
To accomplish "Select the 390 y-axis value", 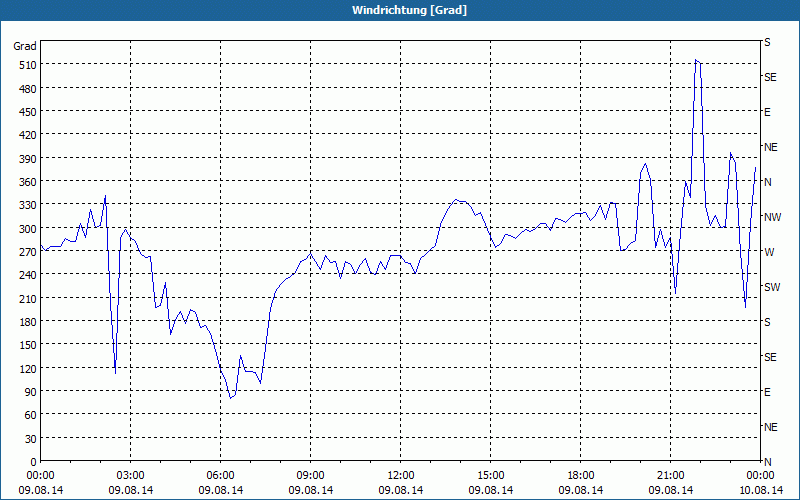I will point(28,159).
